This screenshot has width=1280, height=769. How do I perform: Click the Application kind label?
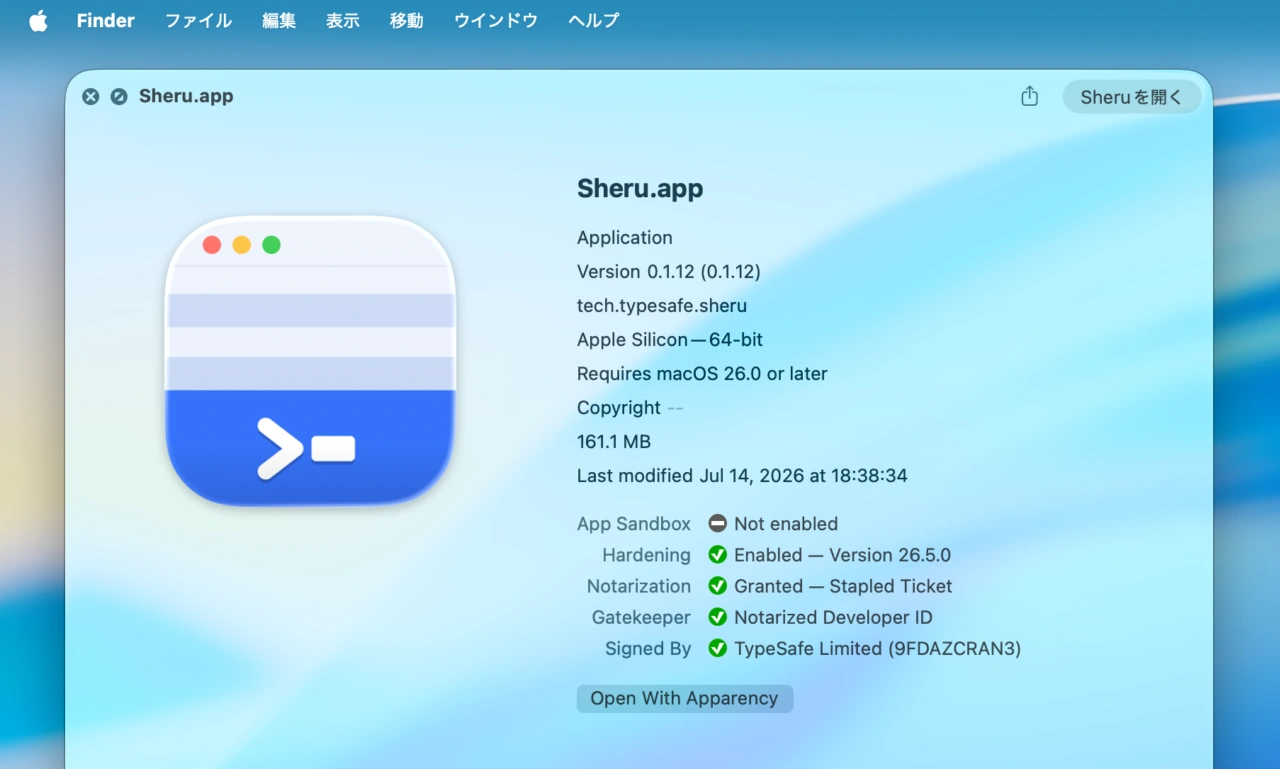point(625,237)
